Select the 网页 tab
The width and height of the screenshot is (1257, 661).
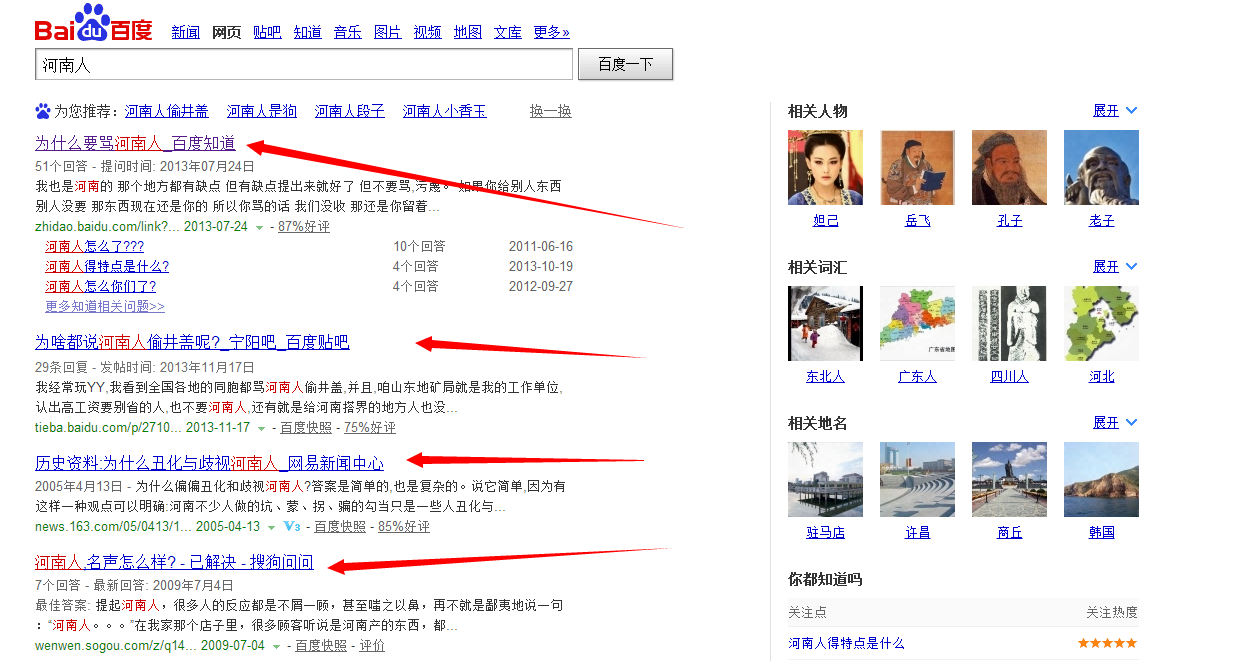(x=227, y=32)
